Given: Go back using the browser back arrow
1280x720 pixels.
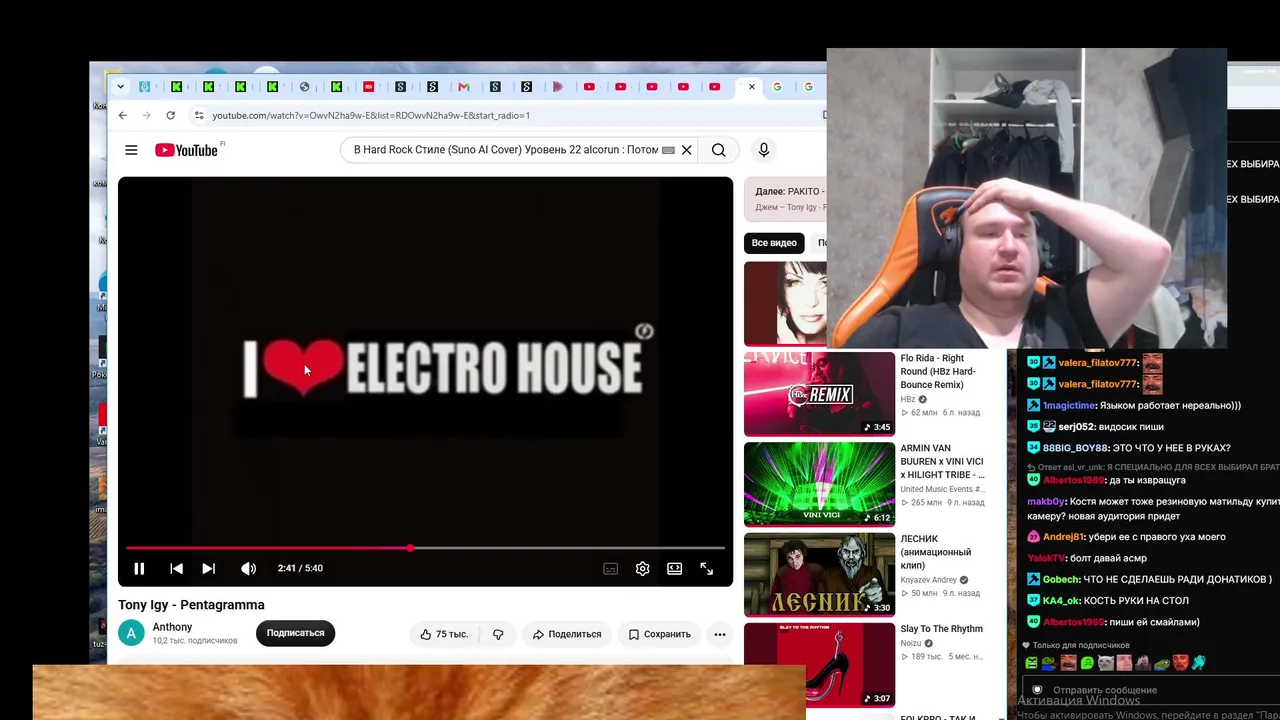Looking at the screenshot, I should (123, 115).
